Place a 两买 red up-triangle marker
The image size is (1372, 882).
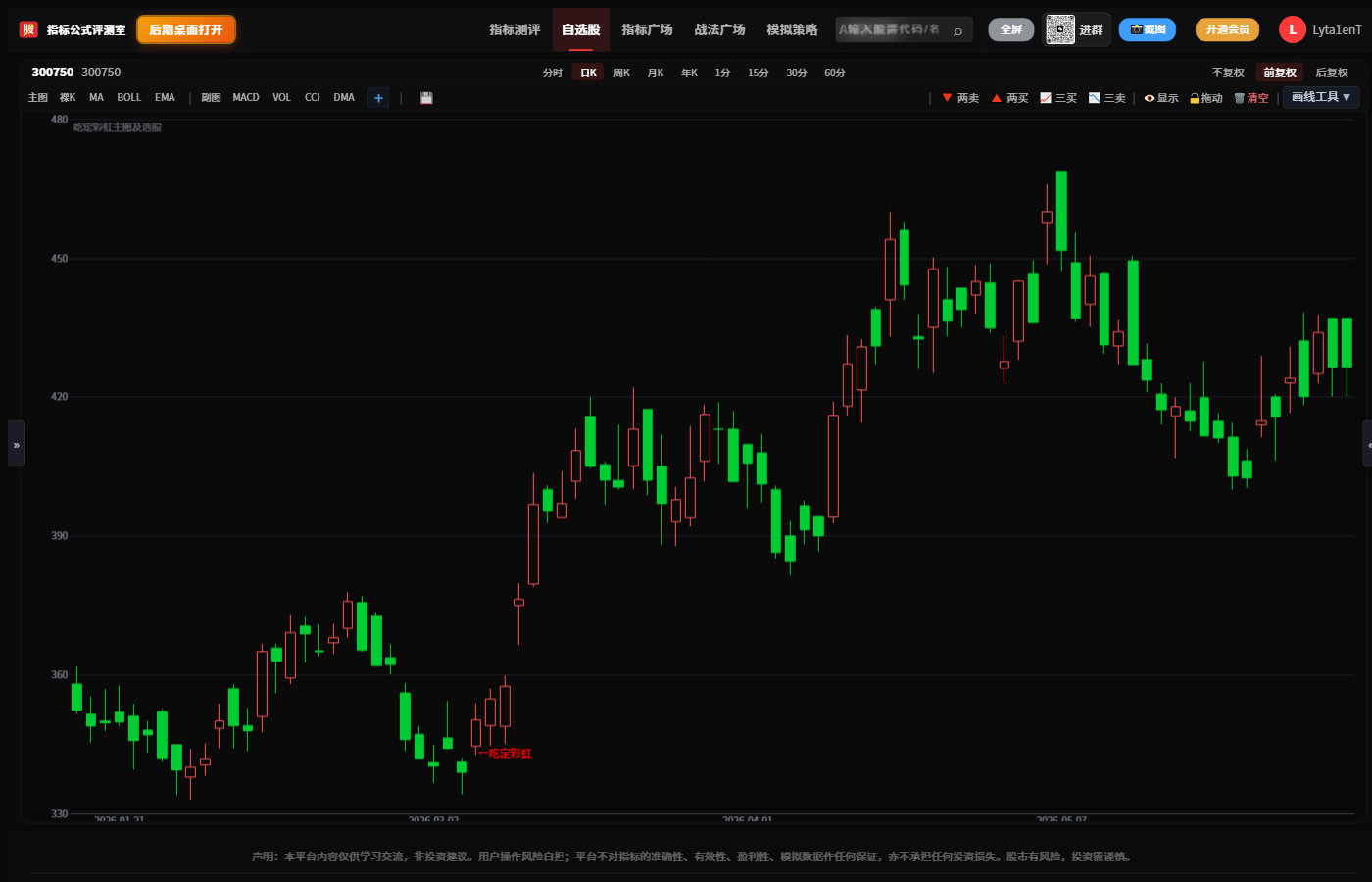point(1009,98)
